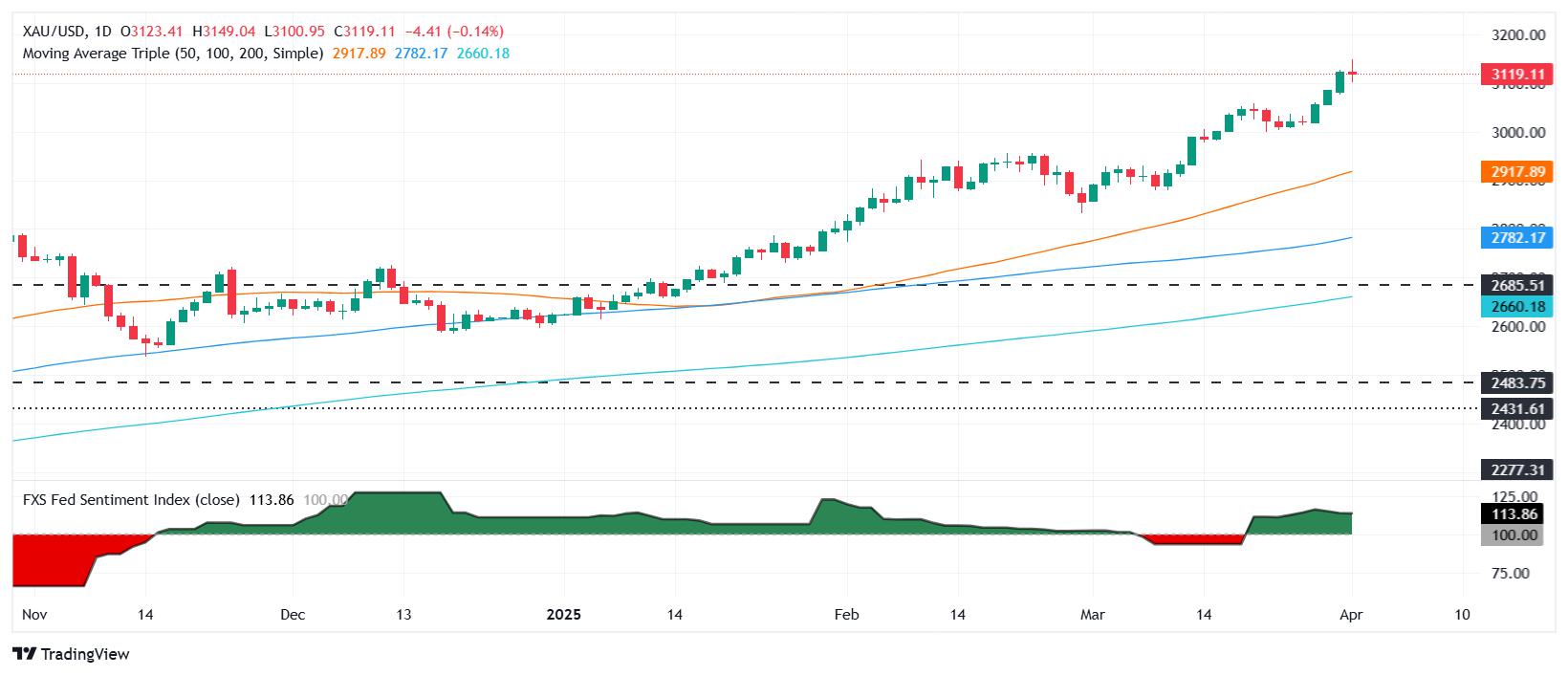The width and height of the screenshot is (1568, 676).
Task: Open the FXS Fed Sentiment Index legend
Action: coord(131,499)
